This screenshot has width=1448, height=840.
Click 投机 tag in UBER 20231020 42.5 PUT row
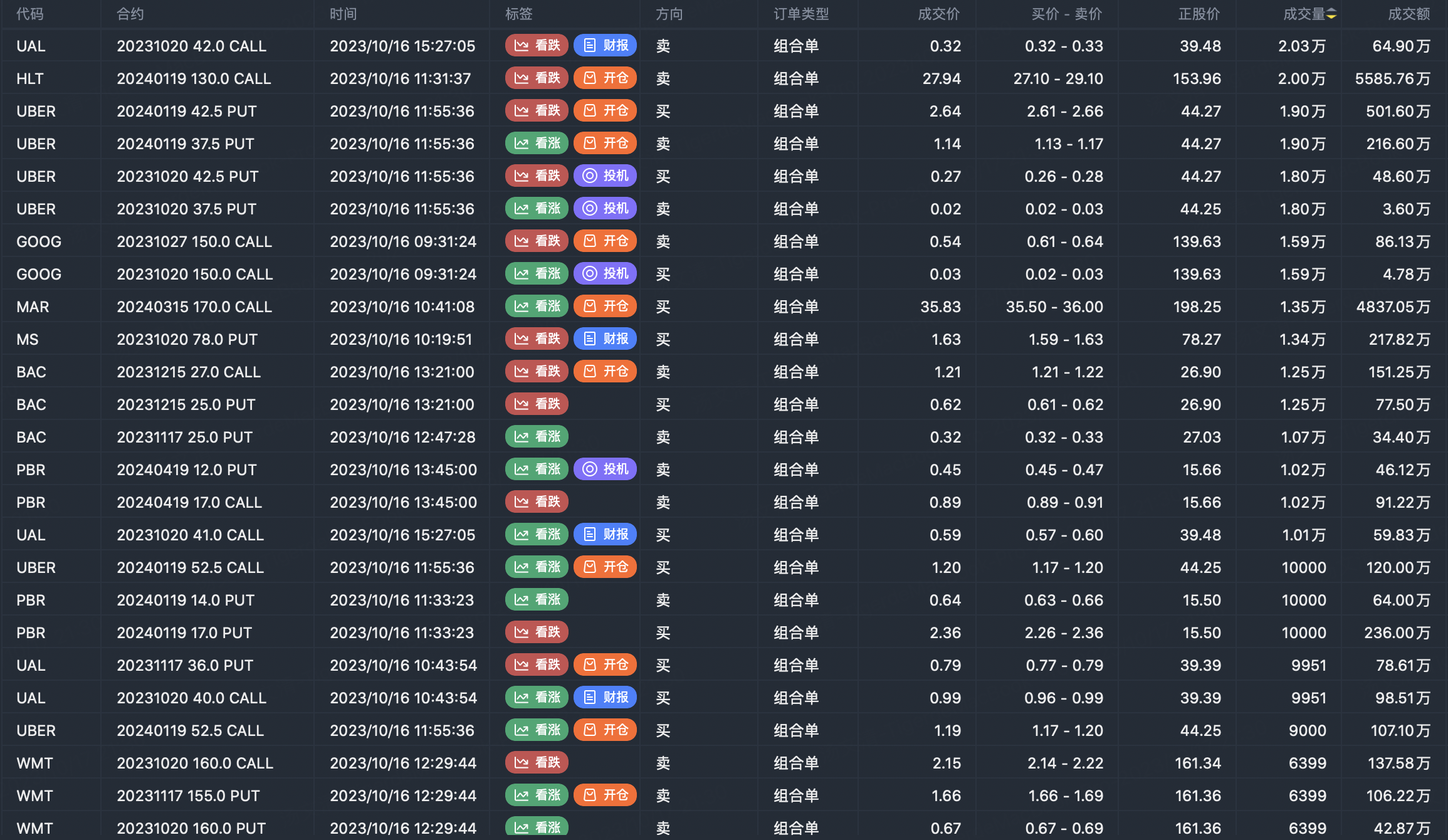(x=605, y=176)
